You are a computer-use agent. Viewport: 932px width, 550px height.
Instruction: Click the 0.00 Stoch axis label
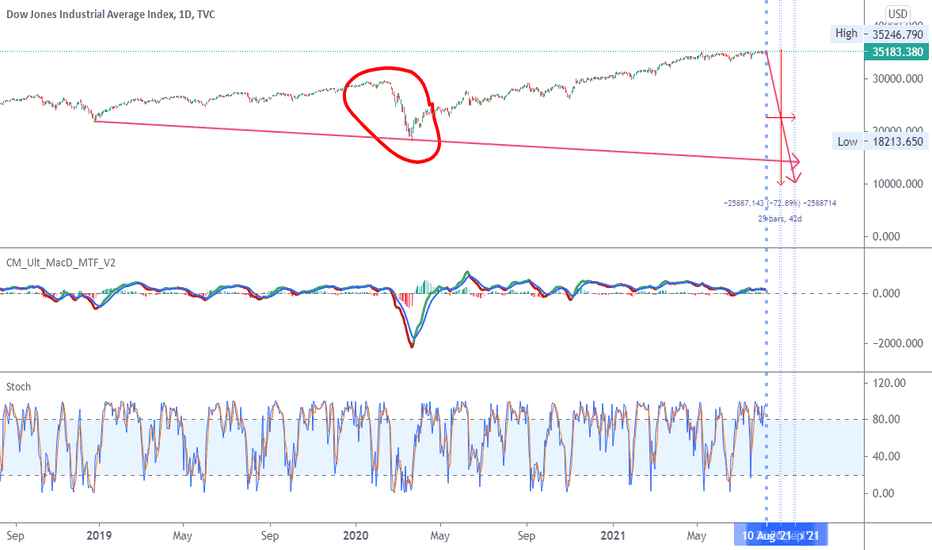coord(883,493)
